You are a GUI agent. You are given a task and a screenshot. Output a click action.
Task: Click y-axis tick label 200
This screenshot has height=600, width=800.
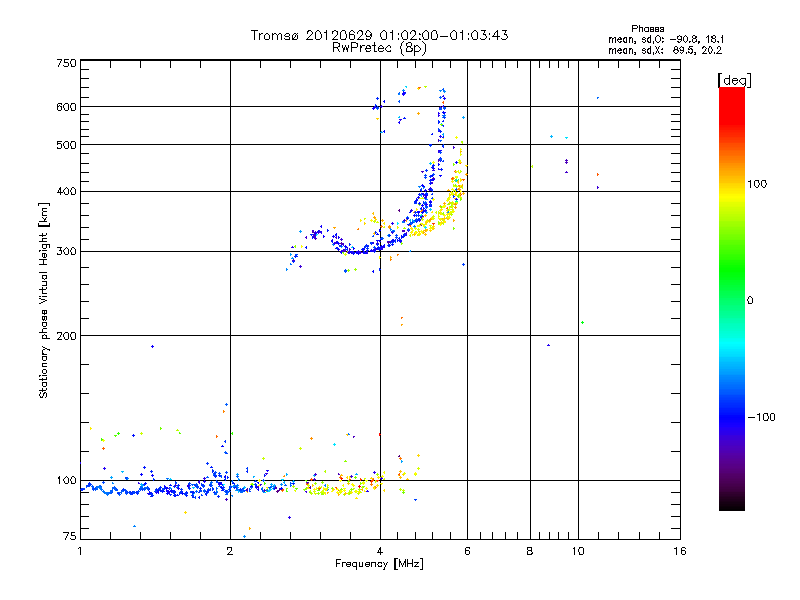tap(66, 336)
